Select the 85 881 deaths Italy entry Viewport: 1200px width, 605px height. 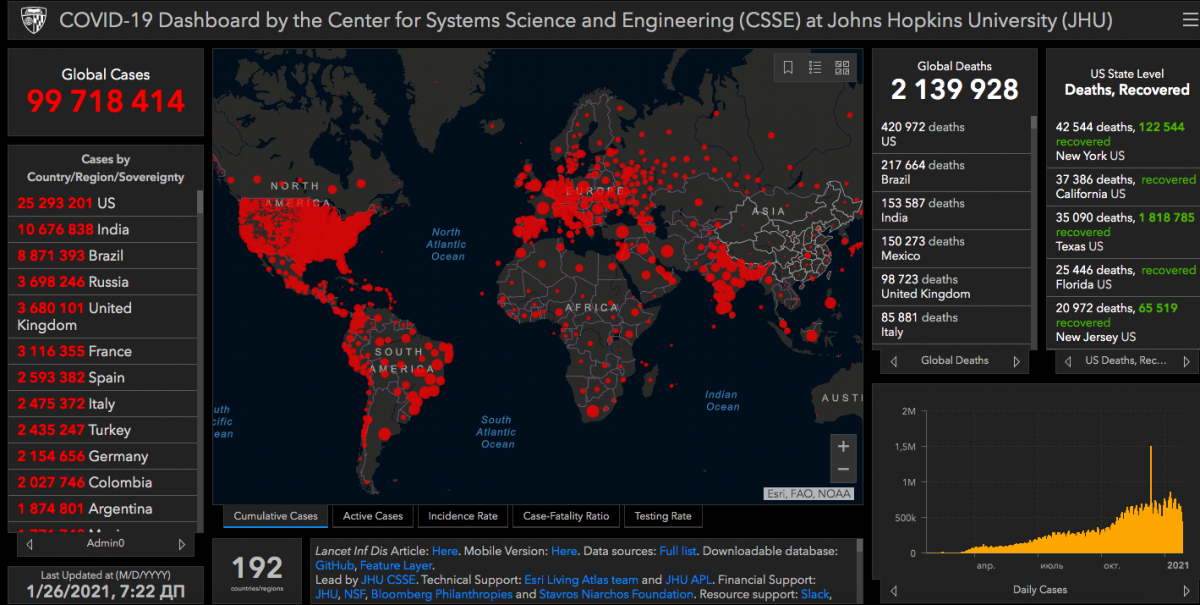pos(952,324)
